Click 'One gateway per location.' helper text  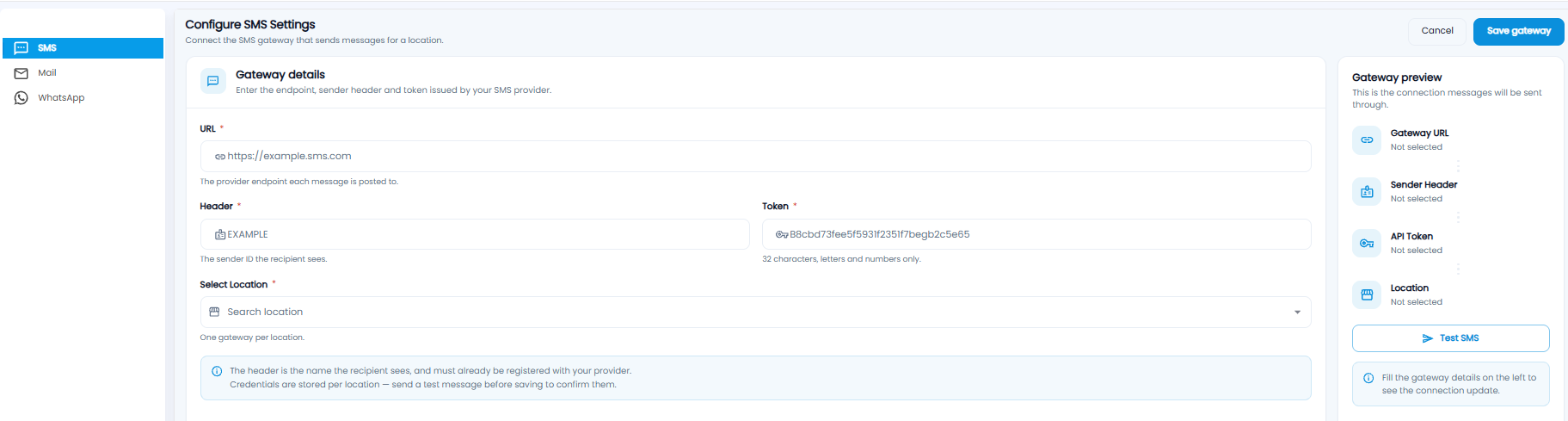point(252,337)
